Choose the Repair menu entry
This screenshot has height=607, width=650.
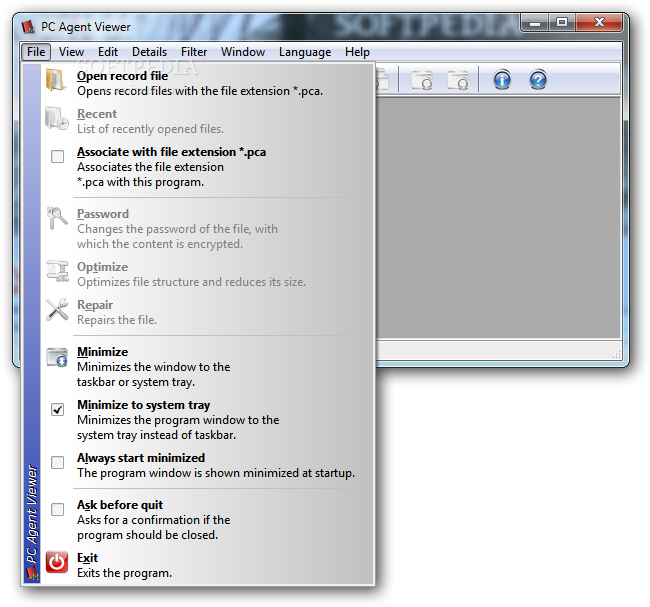click(207, 312)
